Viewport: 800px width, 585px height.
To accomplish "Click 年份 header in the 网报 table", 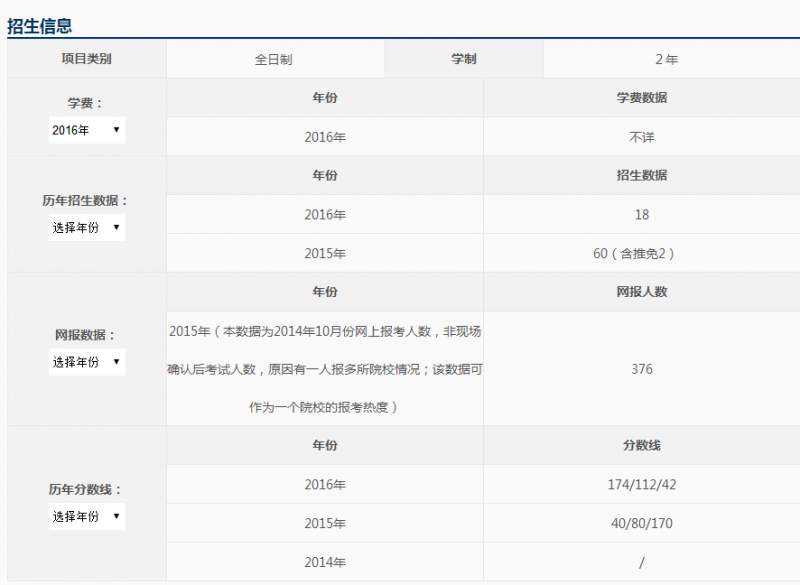I will 325,292.
